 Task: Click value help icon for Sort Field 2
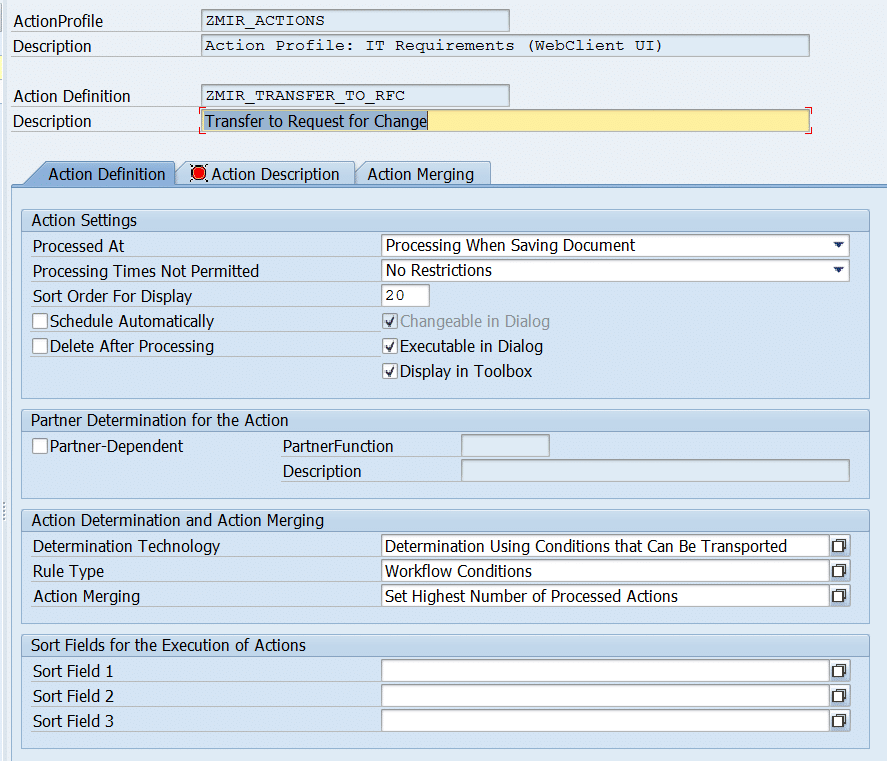pyautogui.click(x=839, y=696)
